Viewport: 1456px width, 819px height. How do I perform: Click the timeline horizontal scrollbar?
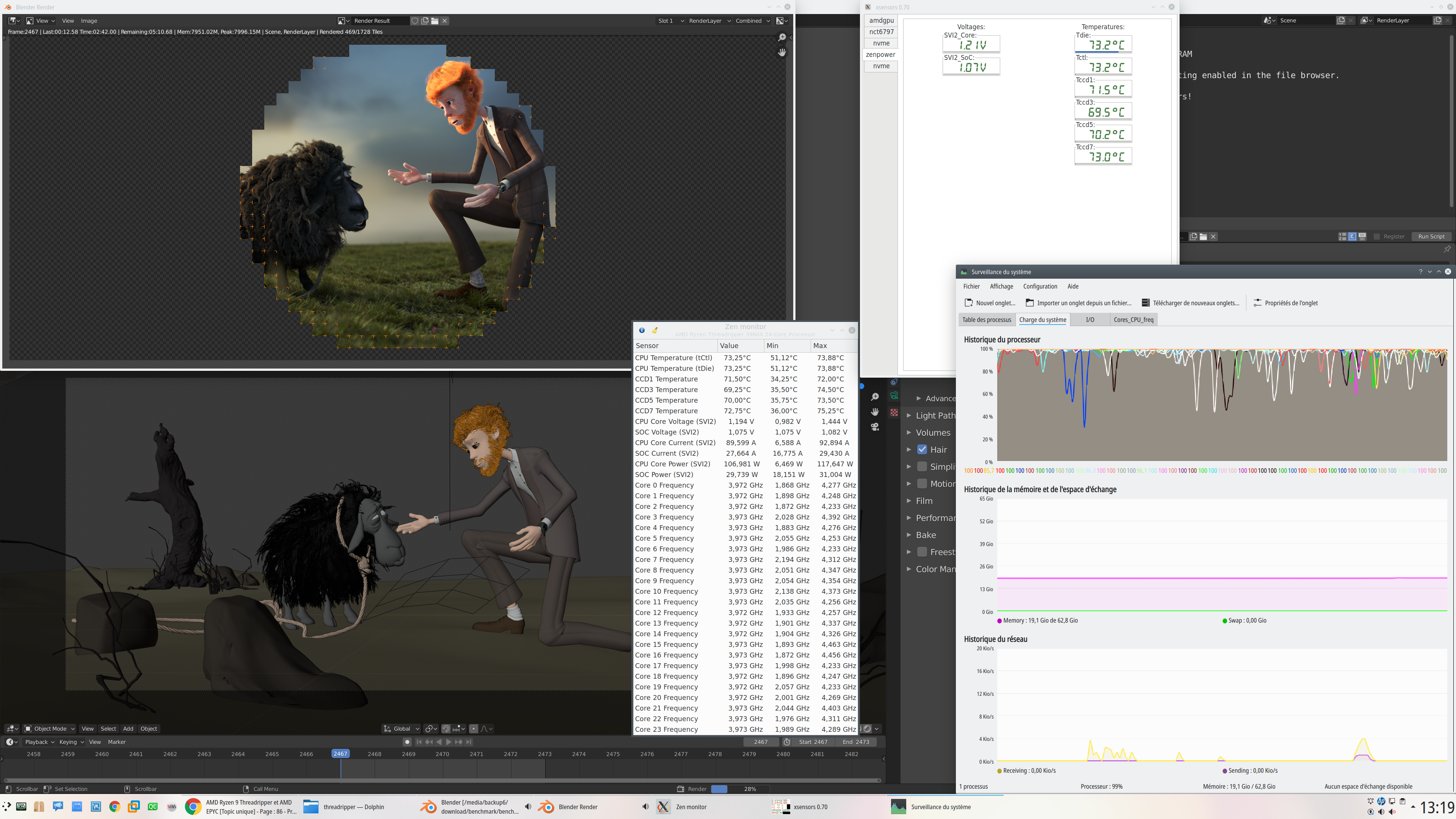click(442, 781)
